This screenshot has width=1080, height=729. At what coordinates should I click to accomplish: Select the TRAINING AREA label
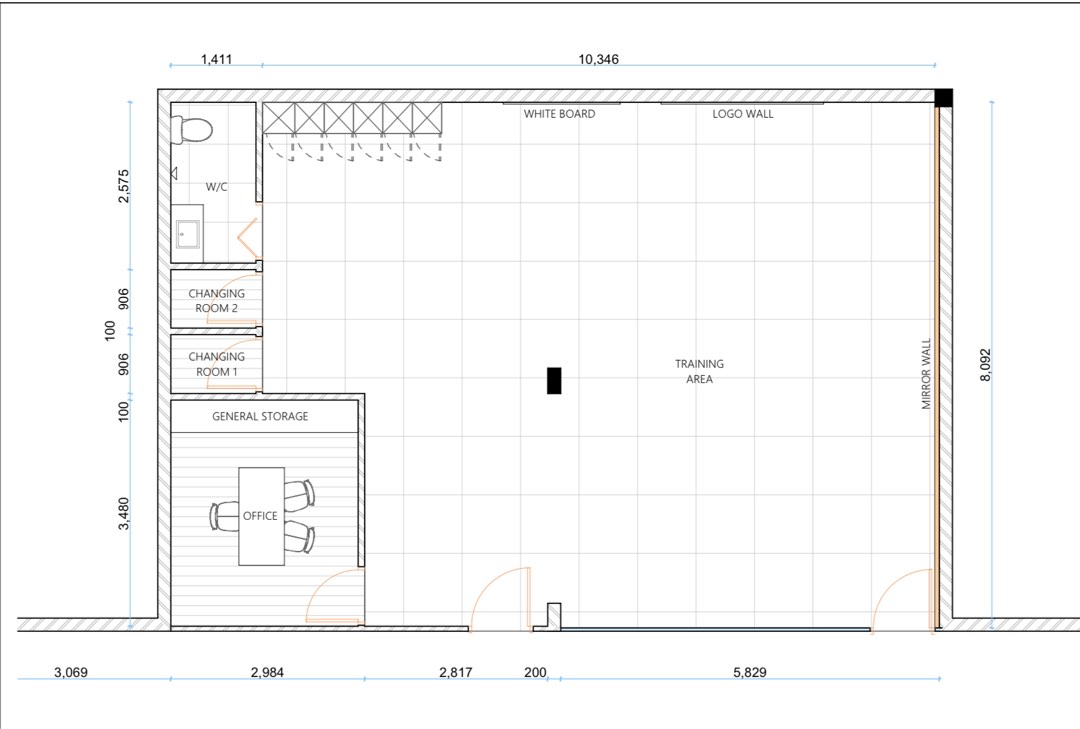pos(699,371)
